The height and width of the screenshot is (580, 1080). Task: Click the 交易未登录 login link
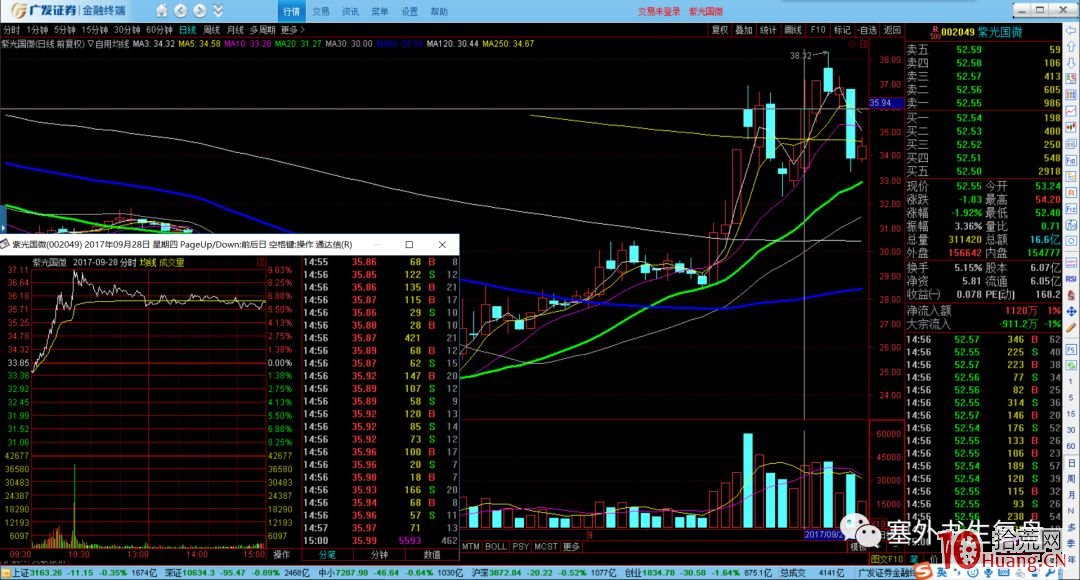tap(658, 12)
